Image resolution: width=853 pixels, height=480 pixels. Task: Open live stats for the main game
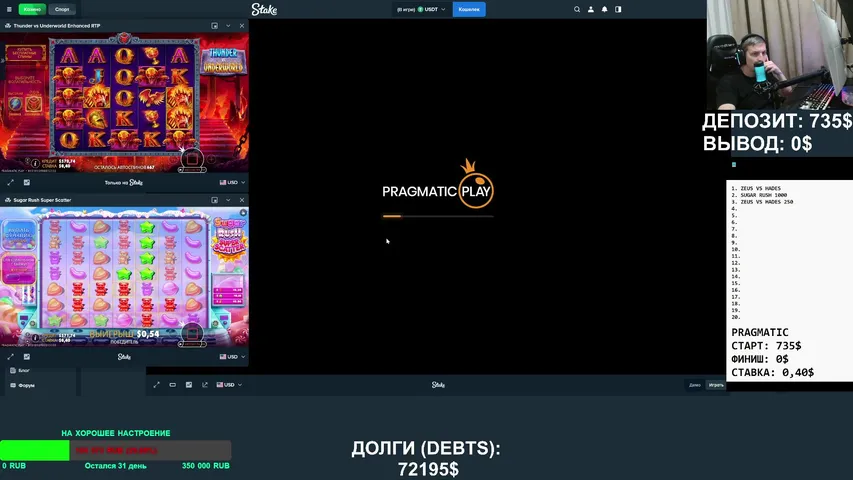[x=189, y=385]
